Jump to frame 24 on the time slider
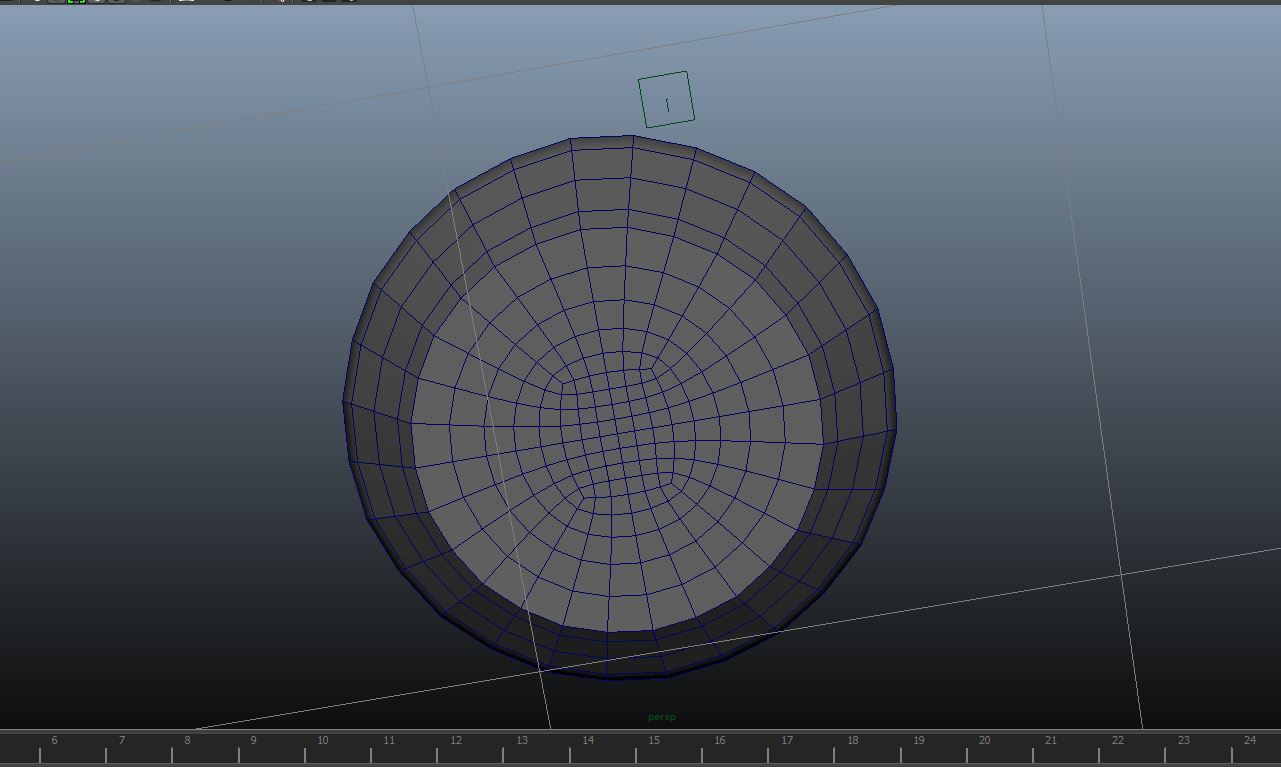Viewport: 1281px width, 767px height. (x=1249, y=740)
